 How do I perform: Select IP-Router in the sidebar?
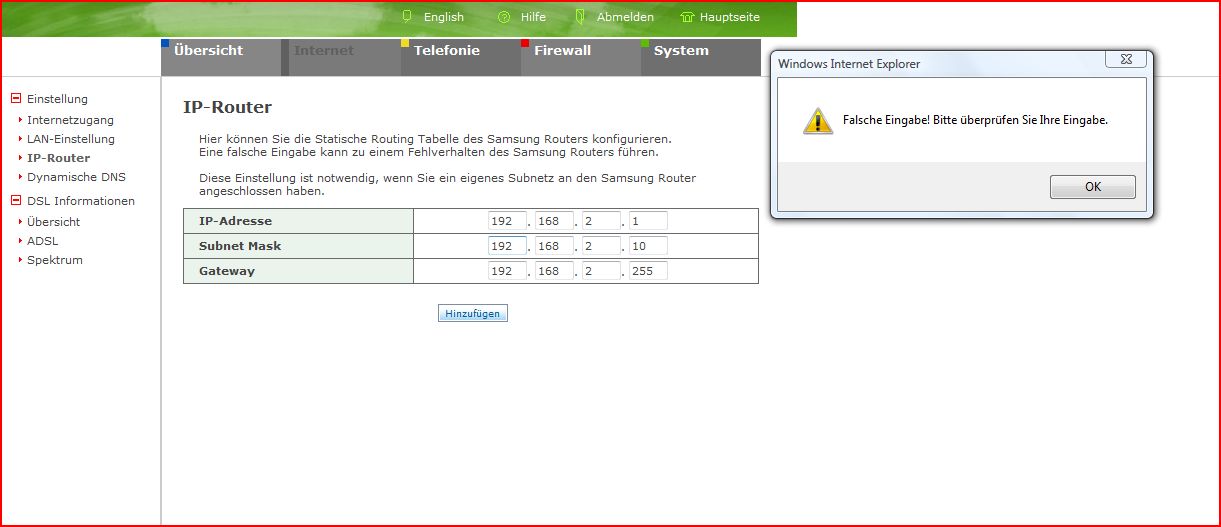click(58, 158)
